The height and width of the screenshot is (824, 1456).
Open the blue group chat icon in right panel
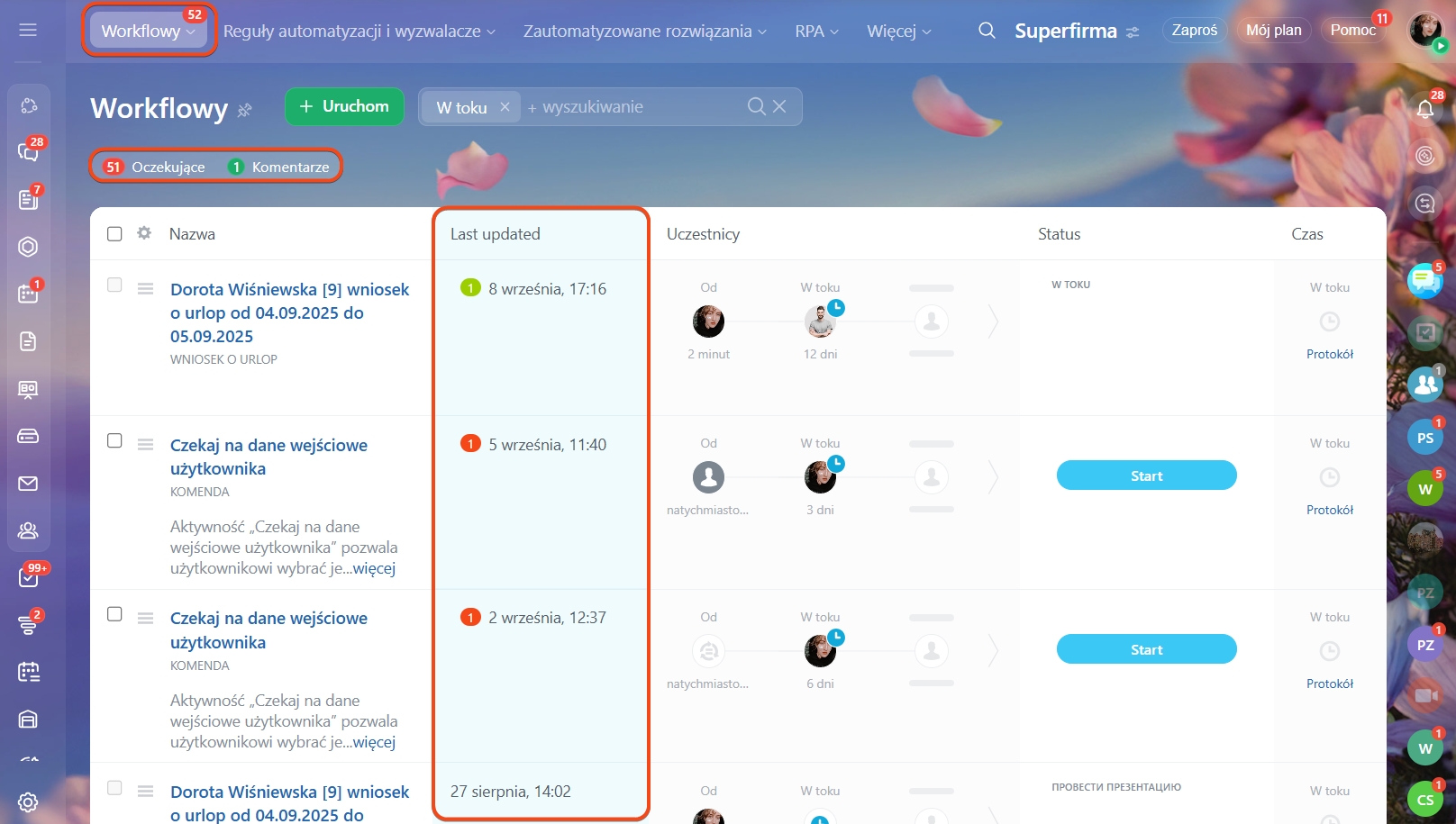click(1425, 385)
